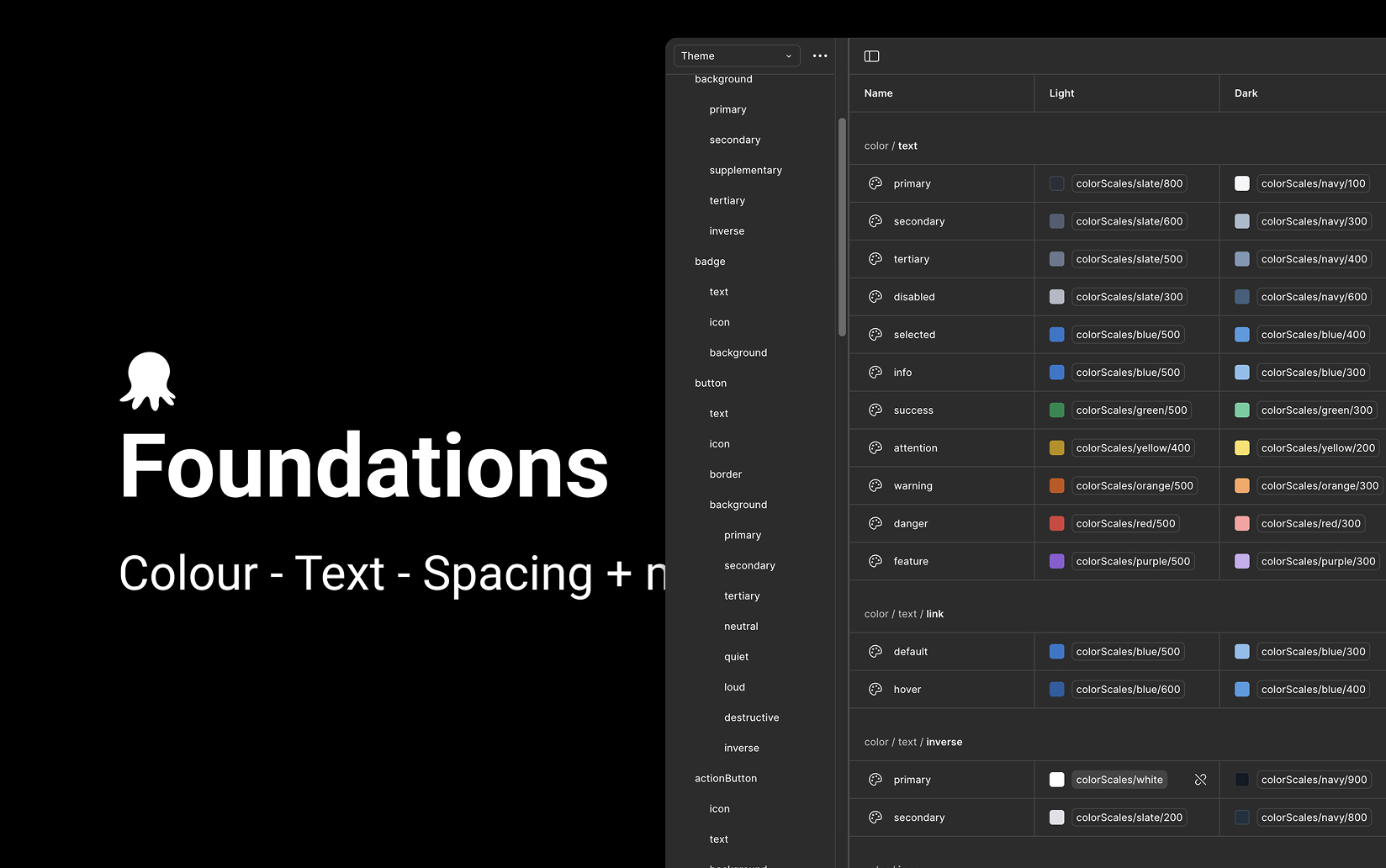
Task: Select border under button group
Action: pos(726,474)
